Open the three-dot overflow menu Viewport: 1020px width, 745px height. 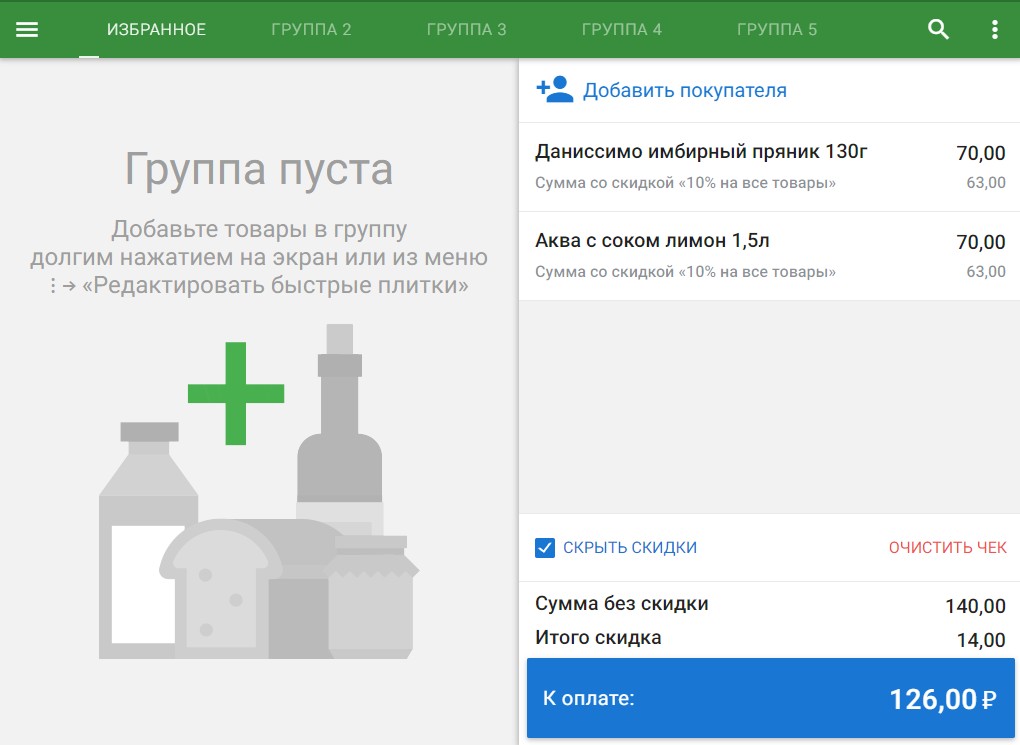[994, 29]
